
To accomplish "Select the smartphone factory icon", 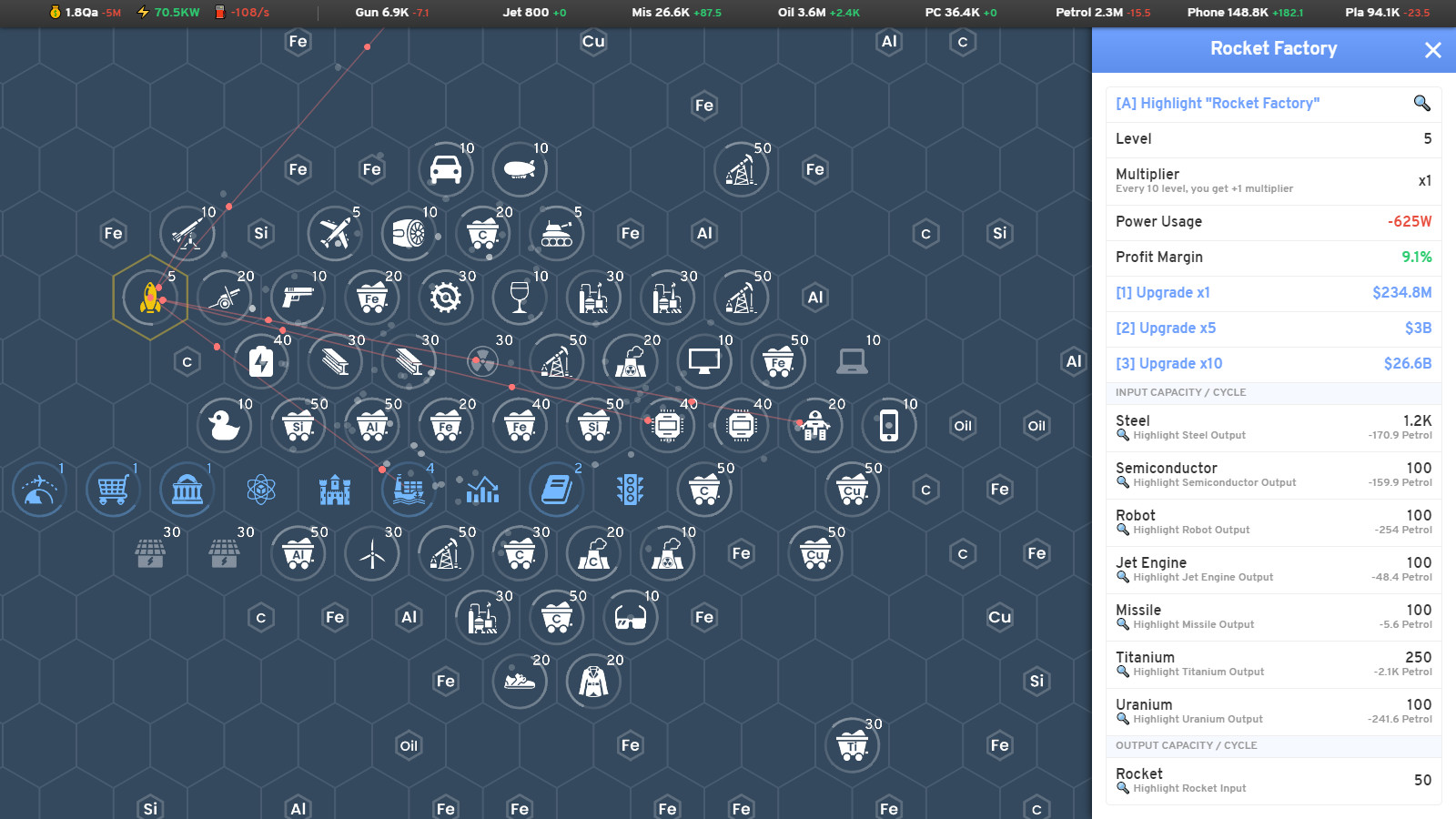I will pos(889,425).
